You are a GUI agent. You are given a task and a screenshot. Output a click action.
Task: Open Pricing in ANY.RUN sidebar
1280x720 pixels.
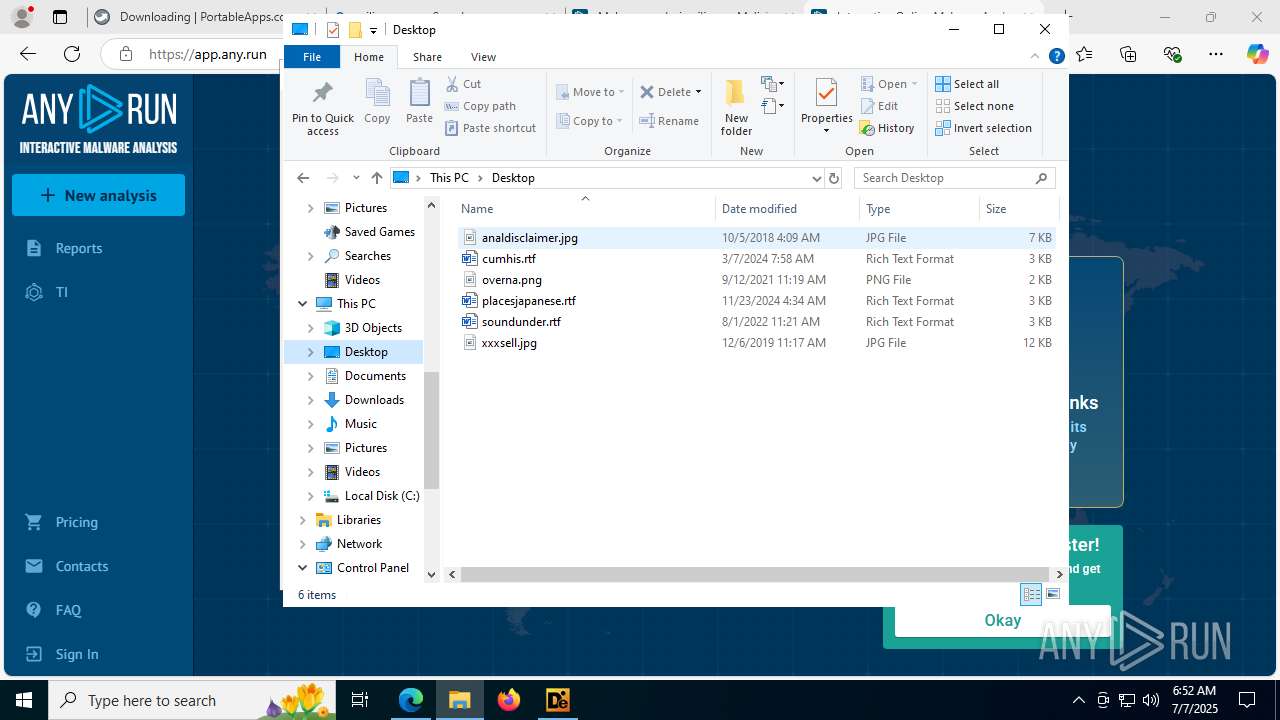click(x=76, y=522)
